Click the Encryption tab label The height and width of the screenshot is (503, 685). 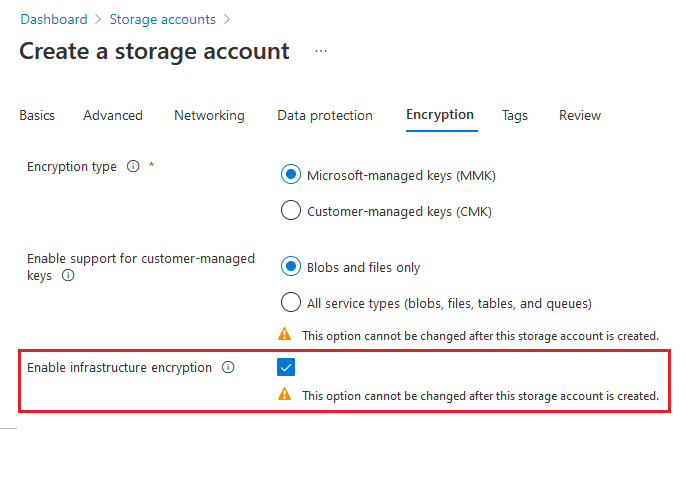click(440, 115)
